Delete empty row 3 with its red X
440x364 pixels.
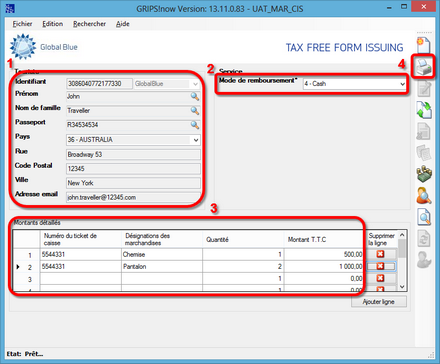coord(380,278)
